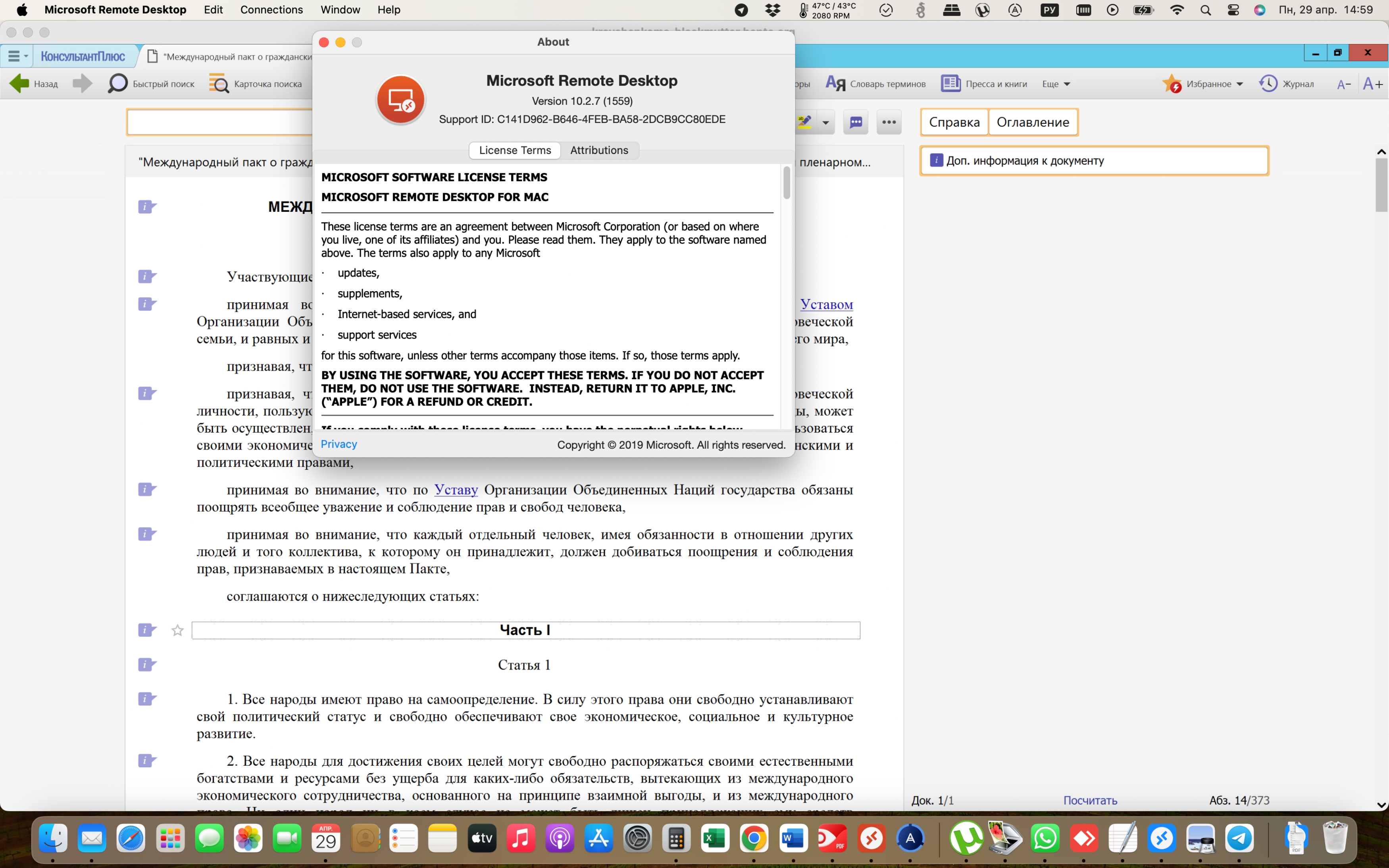This screenshot has width=1389, height=868.
Task: Click the Посчитать link
Action: point(1090,800)
